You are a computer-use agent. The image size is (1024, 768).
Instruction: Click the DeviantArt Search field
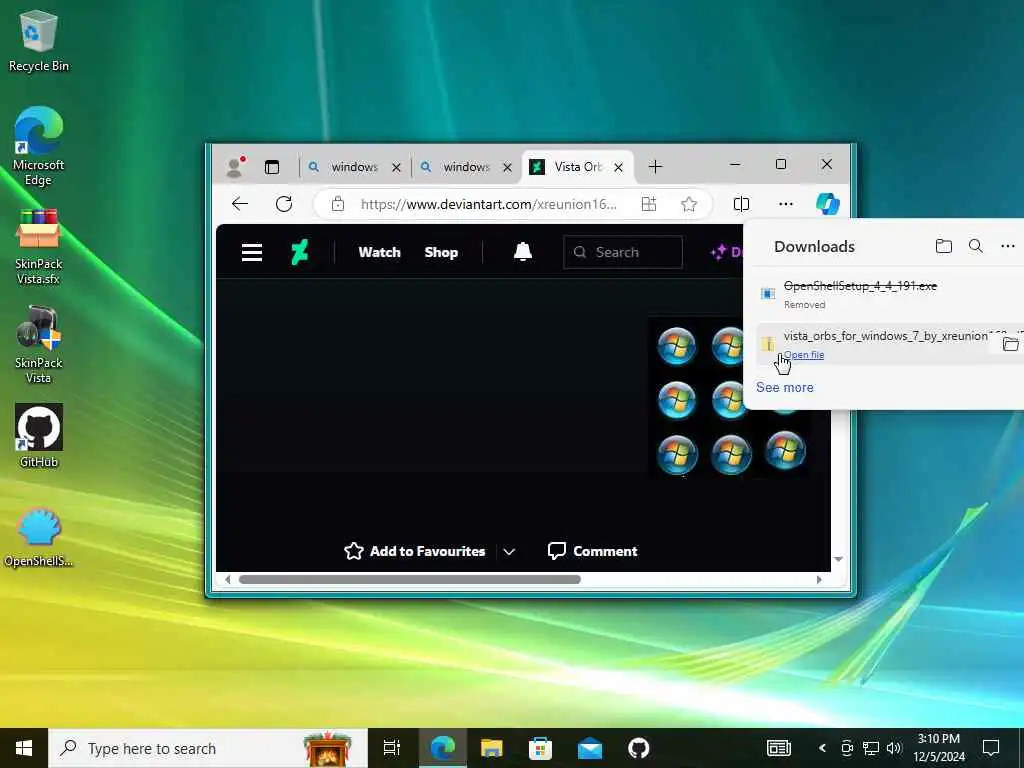tap(623, 252)
